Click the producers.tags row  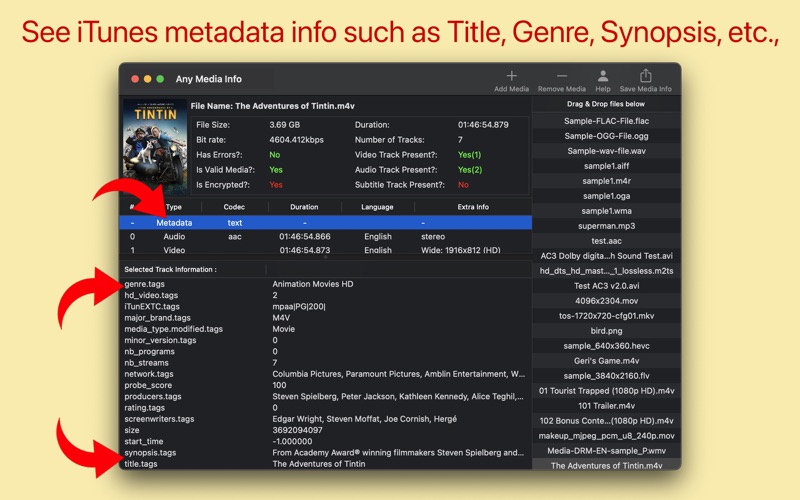326,396
